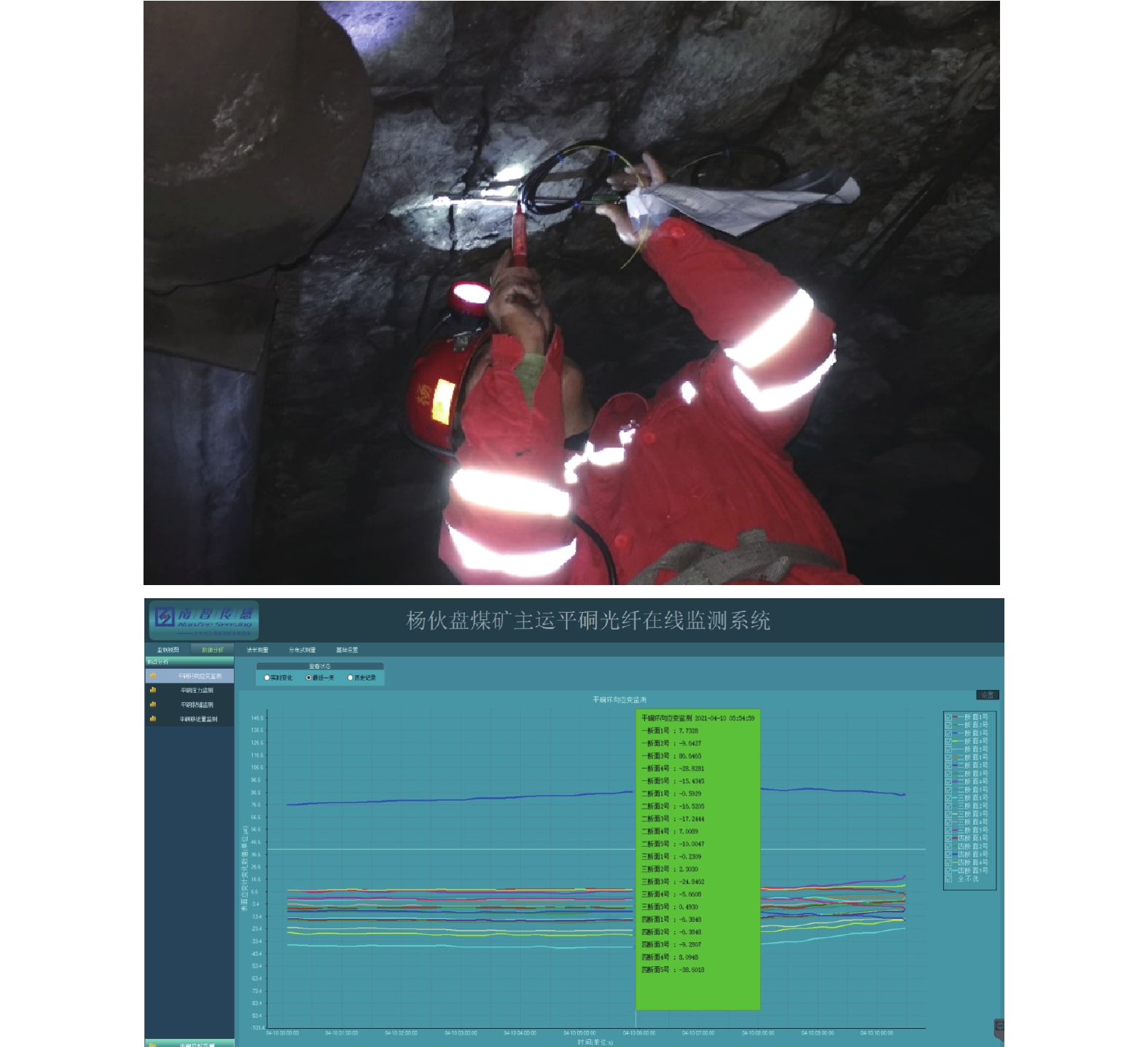The image size is (1148, 1047).
Task: Go to the 基础设置 tab
Action: pyautogui.click(x=347, y=650)
